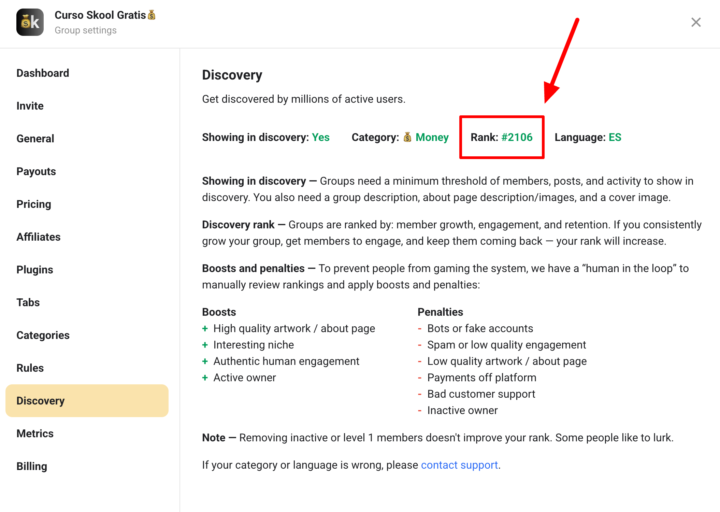This screenshot has width=720, height=512.
Task: Click the Skool group logo icon
Action: (30, 22)
